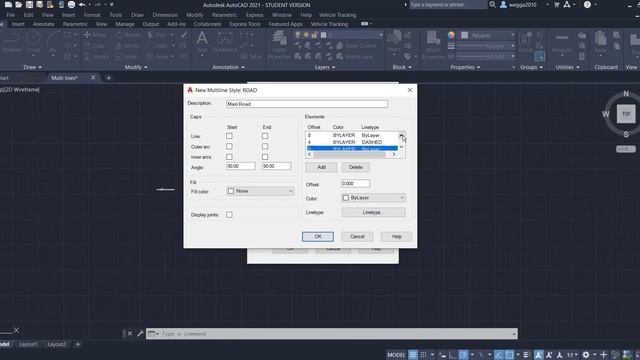The width and height of the screenshot is (640, 360).
Task: Enable Display joints checkbox
Action: [x=229, y=215]
